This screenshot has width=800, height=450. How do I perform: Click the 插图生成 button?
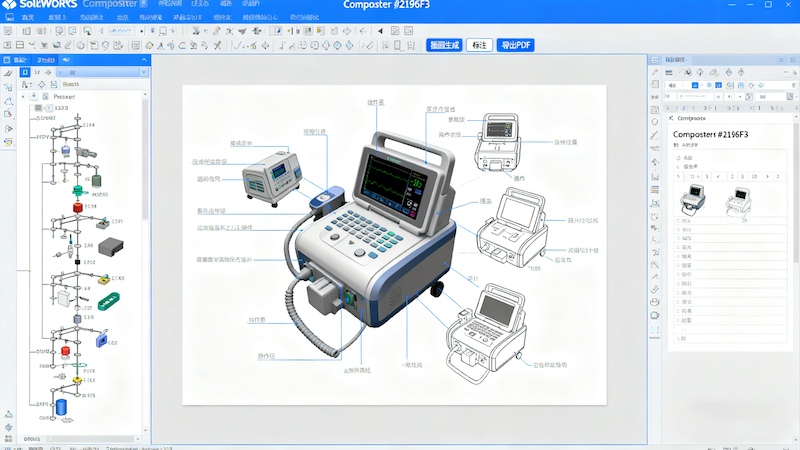[x=443, y=45]
